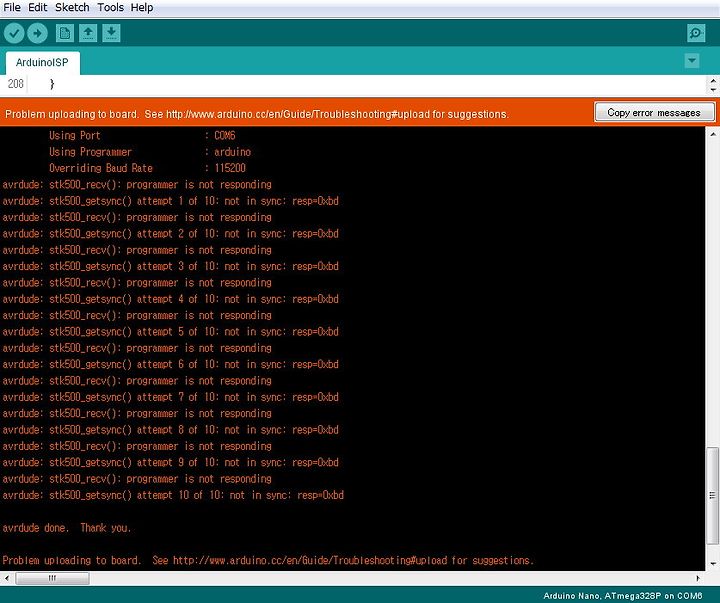Click the closing brace on line 208
Screen dimensions: 720x603
(x=52, y=84)
